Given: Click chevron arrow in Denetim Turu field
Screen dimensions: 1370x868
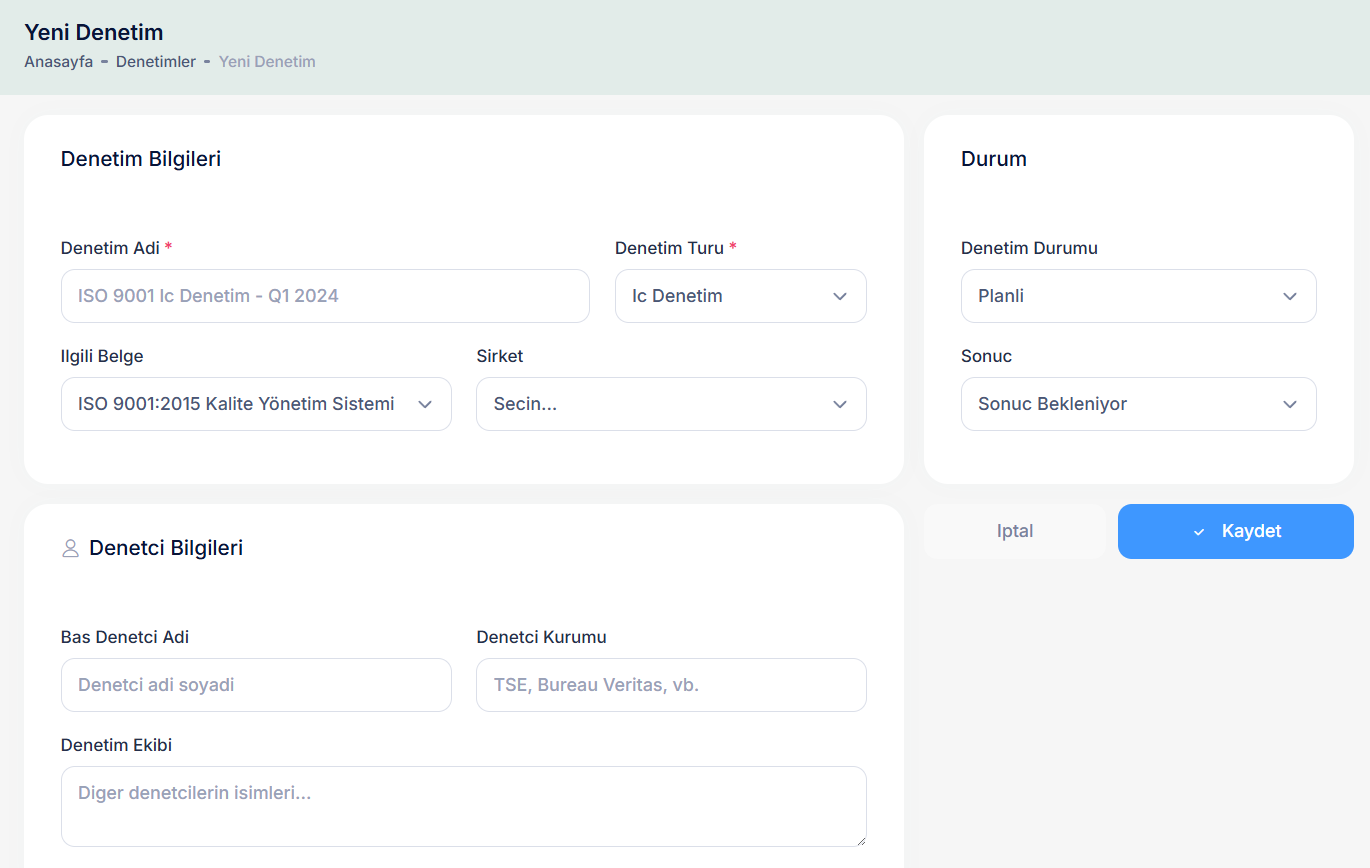Looking at the screenshot, I should (x=840, y=296).
